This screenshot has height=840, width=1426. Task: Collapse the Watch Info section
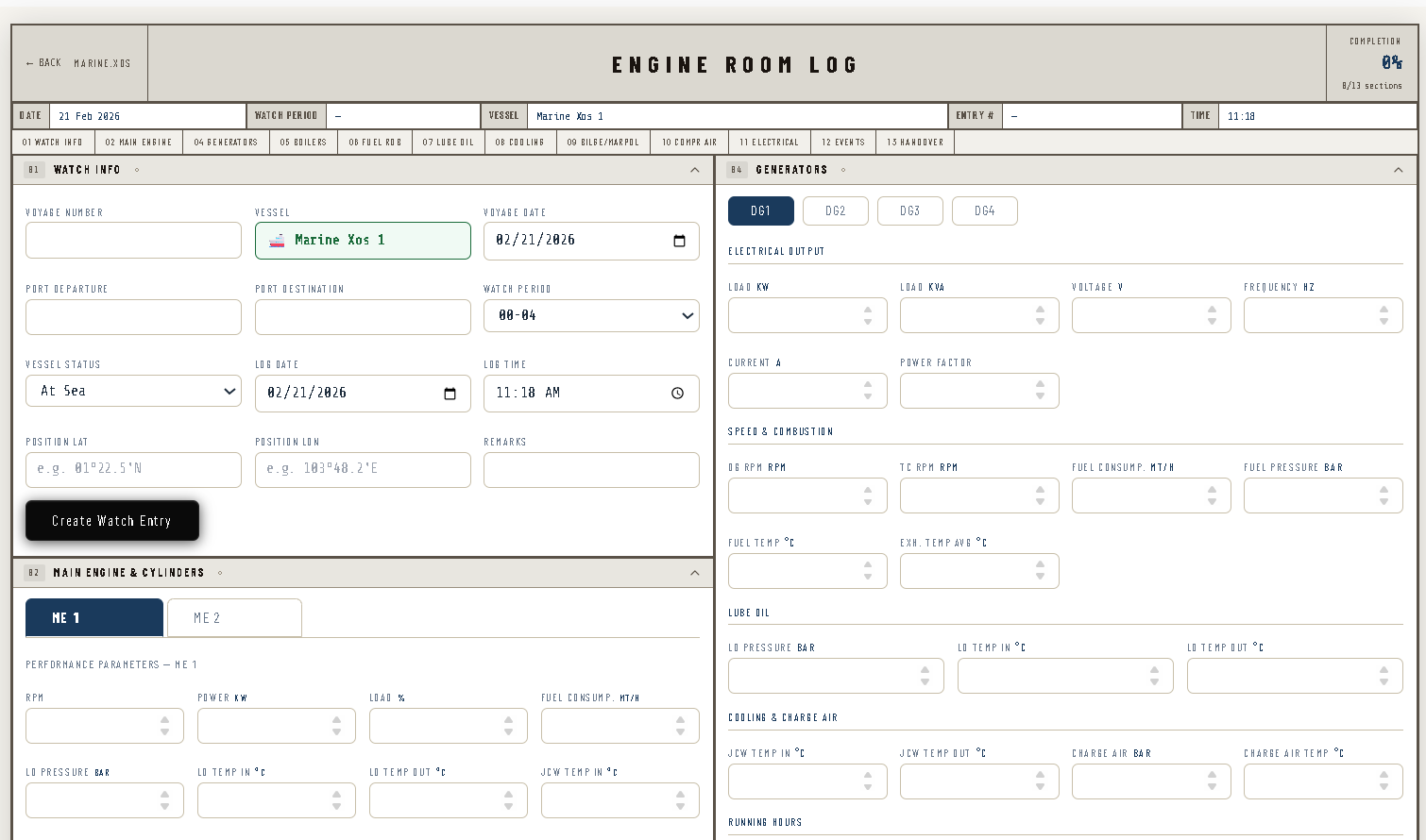[694, 170]
